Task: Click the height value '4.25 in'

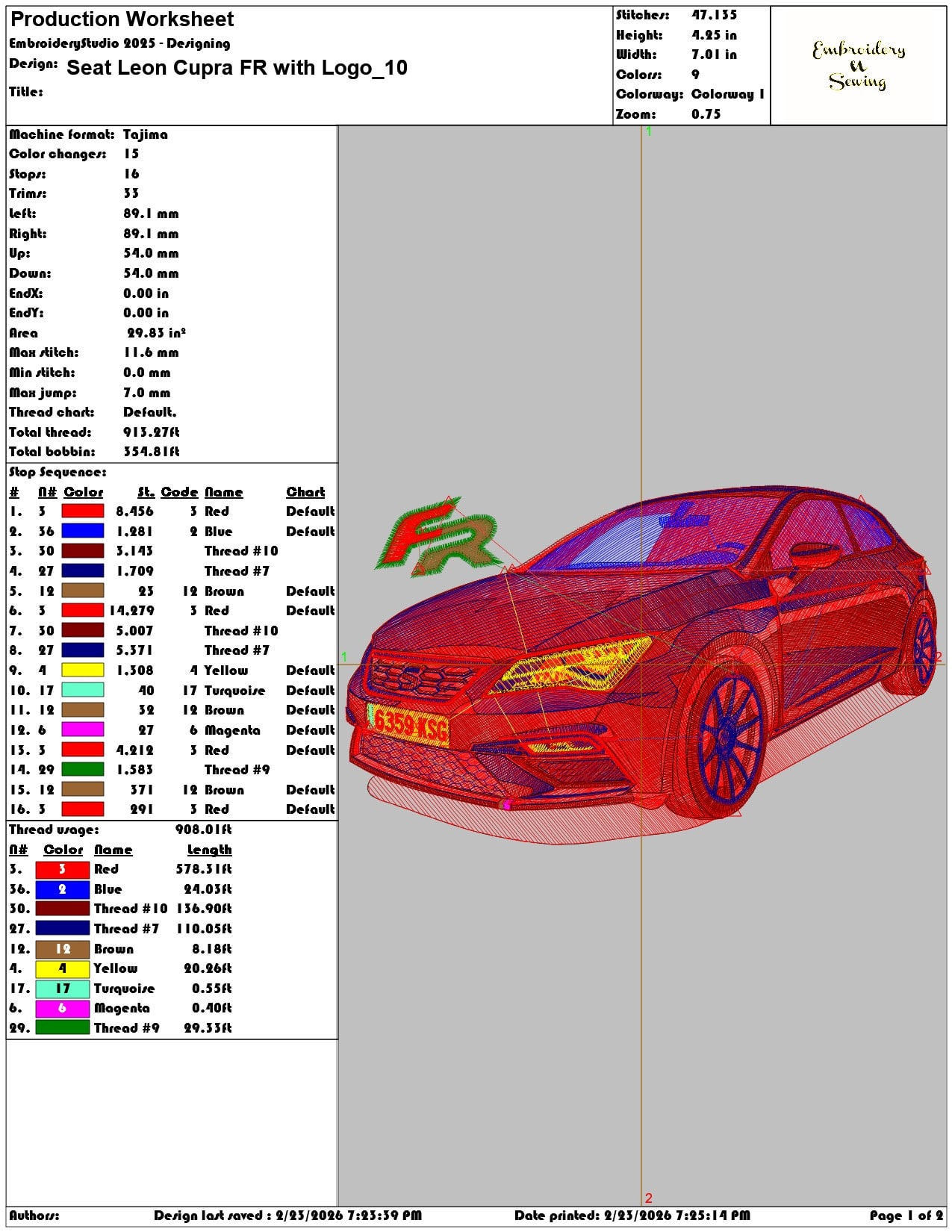Action: coord(714,35)
